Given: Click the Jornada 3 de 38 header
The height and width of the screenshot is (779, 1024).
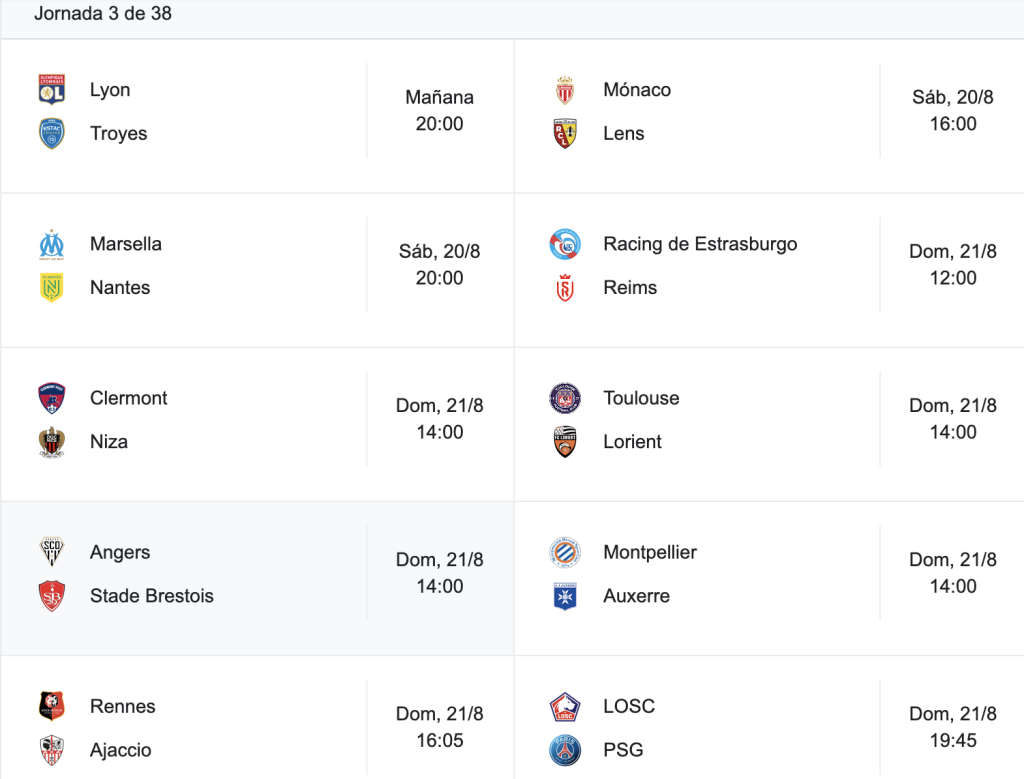Looking at the screenshot, I should (x=103, y=13).
